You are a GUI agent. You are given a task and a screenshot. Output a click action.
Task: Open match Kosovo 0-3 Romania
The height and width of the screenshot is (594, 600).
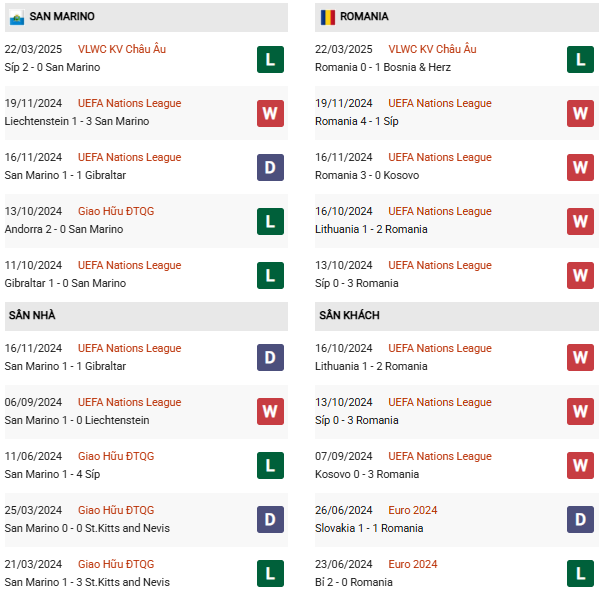(x=367, y=474)
